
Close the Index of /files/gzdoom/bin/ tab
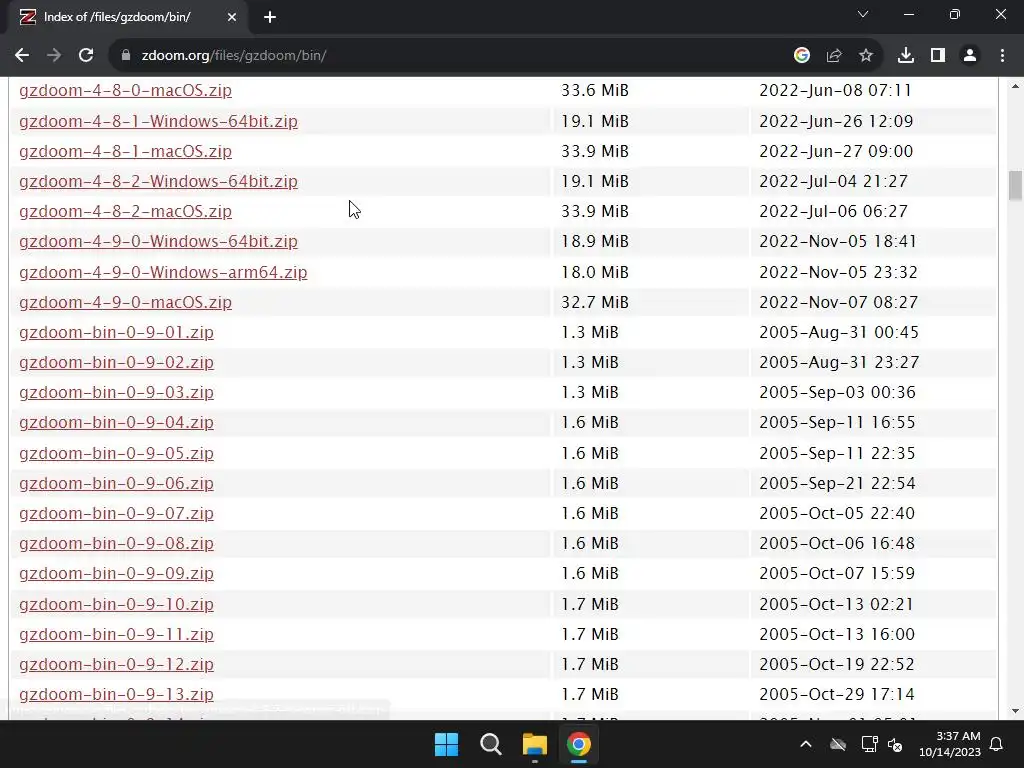click(x=232, y=18)
